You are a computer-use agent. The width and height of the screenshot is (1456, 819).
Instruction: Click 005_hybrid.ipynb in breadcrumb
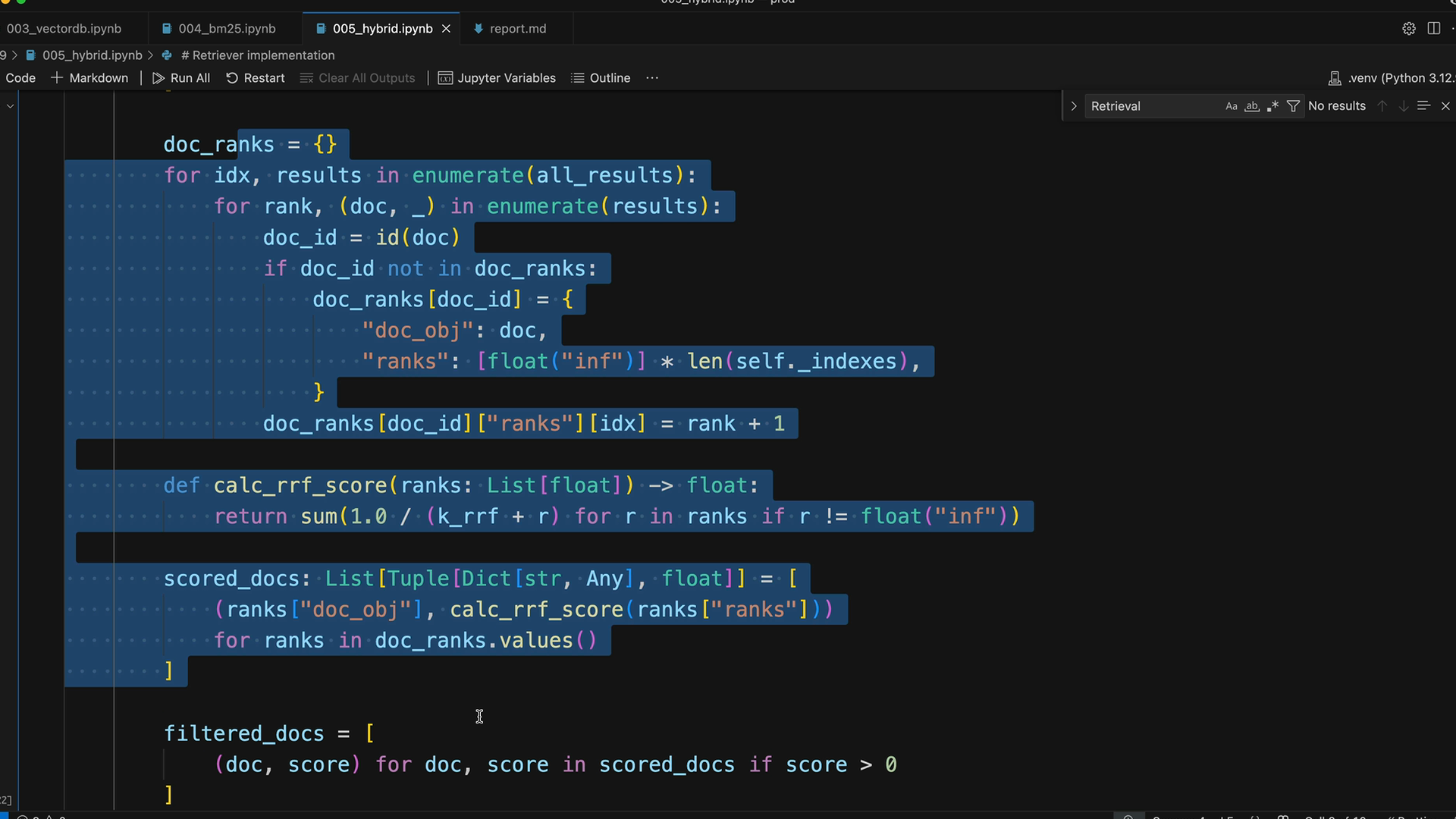click(92, 55)
